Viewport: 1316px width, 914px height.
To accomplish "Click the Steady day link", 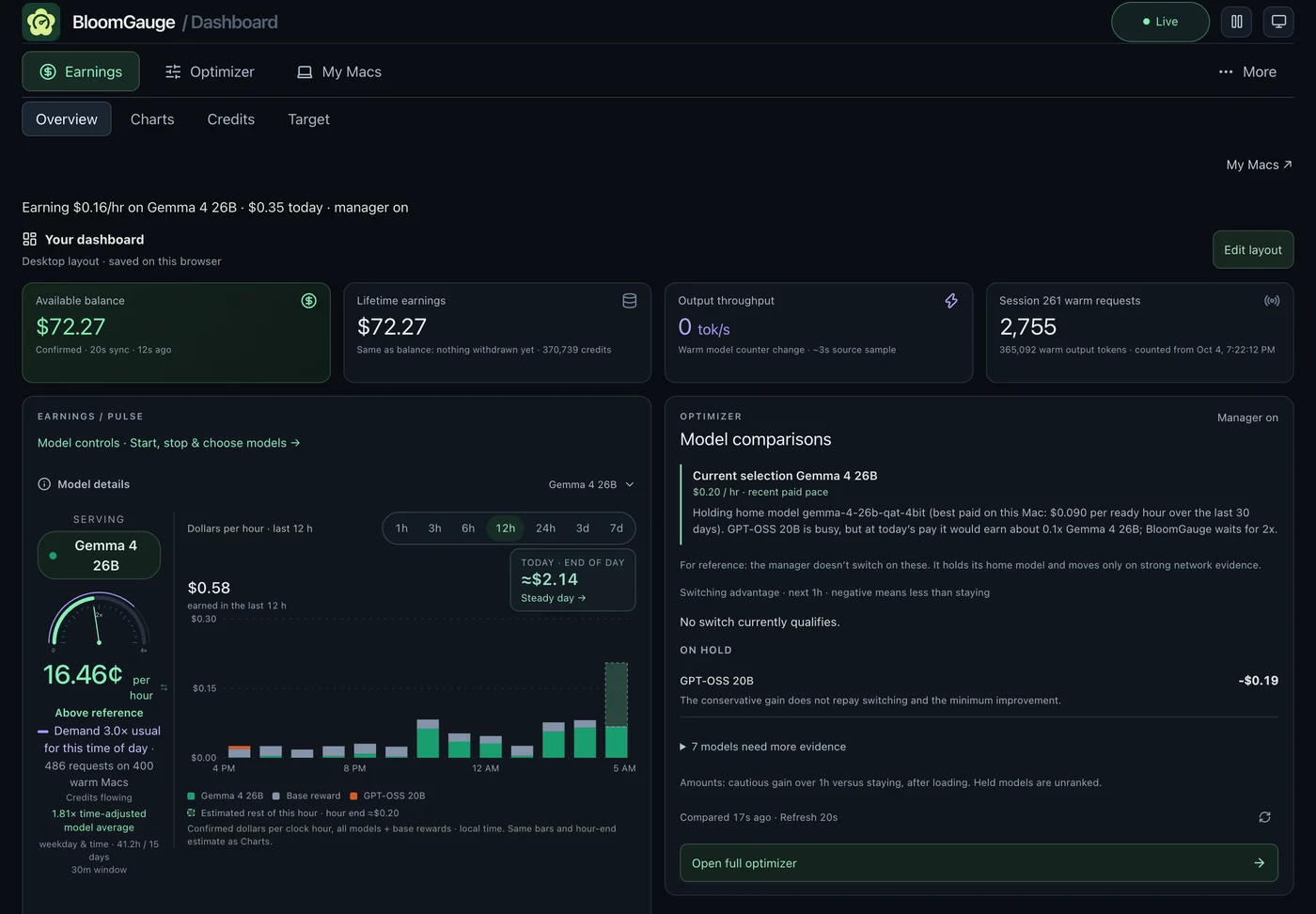I will point(554,598).
